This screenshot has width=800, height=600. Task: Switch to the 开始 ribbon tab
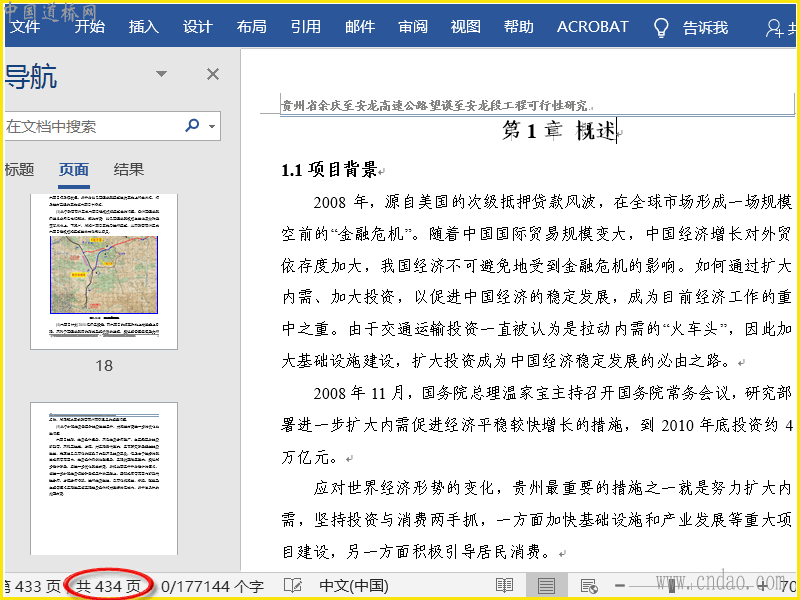click(89, 27)
